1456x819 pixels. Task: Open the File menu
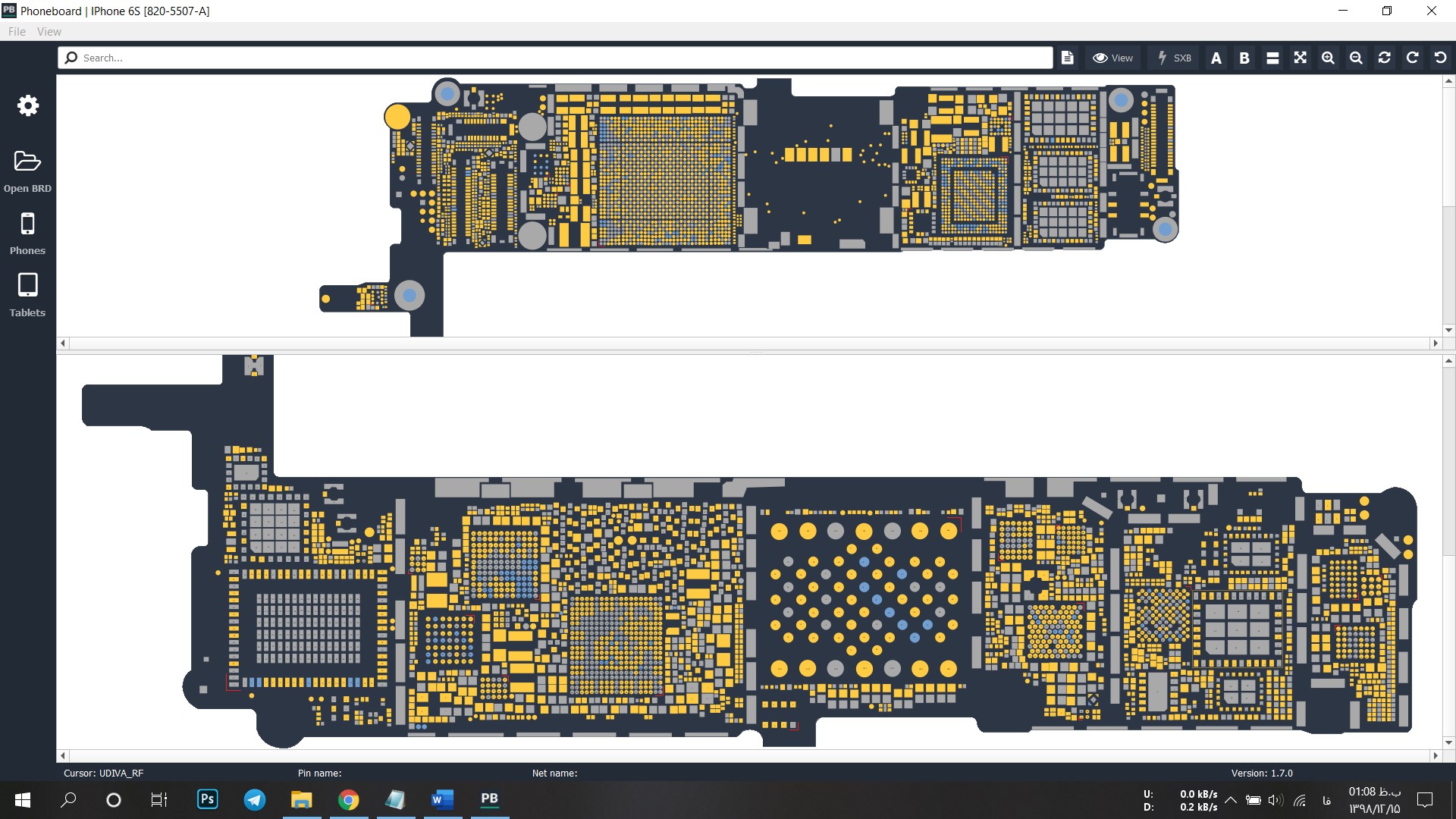pyautogui.click(x=17, y=31)
